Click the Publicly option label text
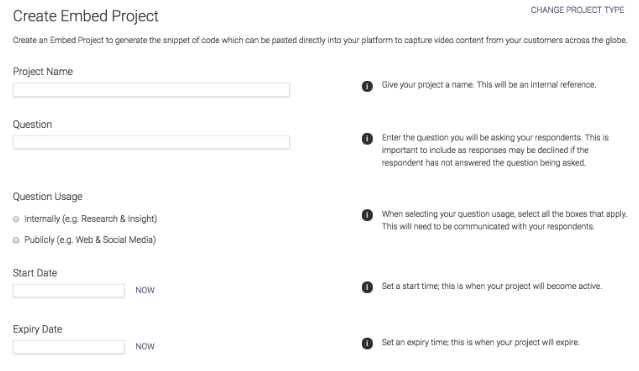Viewport: 639px width, 371px height. click(90, 240)
